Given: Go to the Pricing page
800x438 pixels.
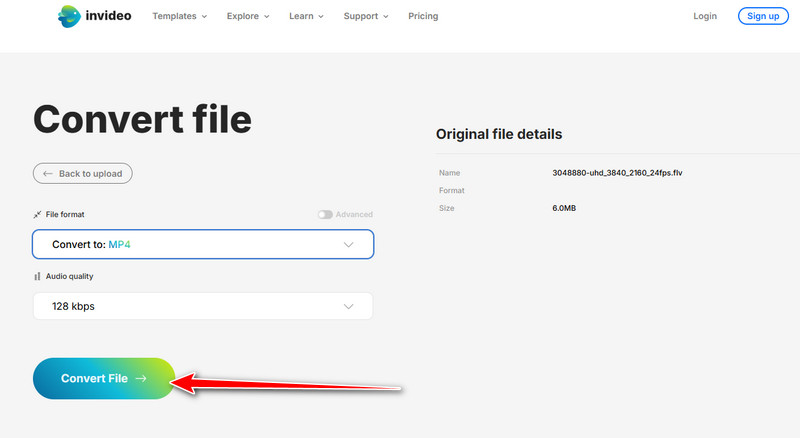Looking at the screenshot, I should 423,16.
